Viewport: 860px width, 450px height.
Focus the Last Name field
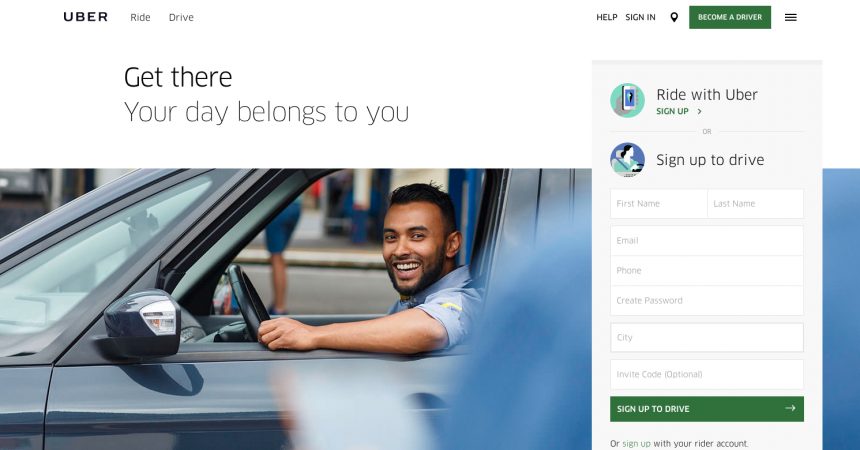point(756,204)
